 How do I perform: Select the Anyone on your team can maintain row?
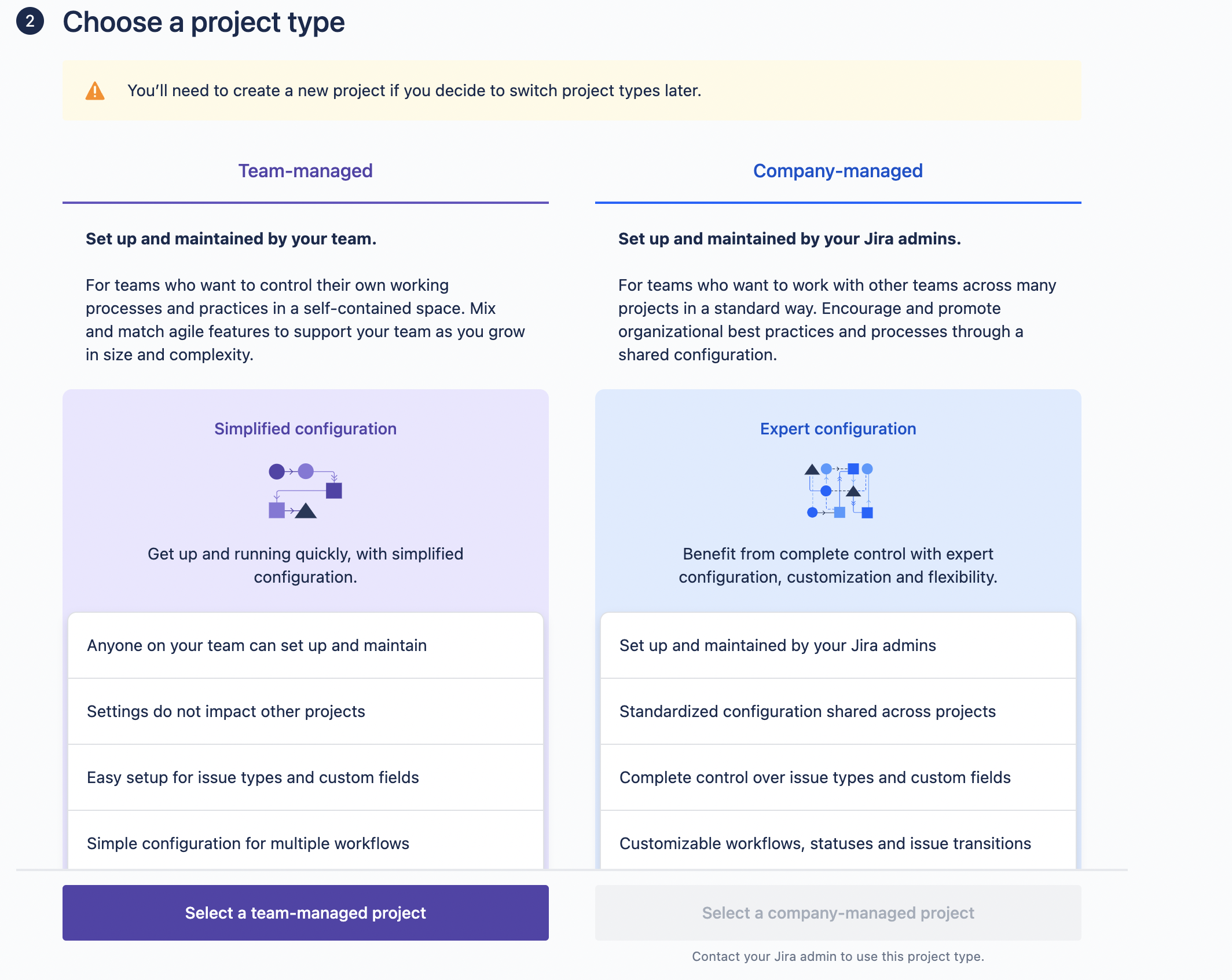(305, 645)
